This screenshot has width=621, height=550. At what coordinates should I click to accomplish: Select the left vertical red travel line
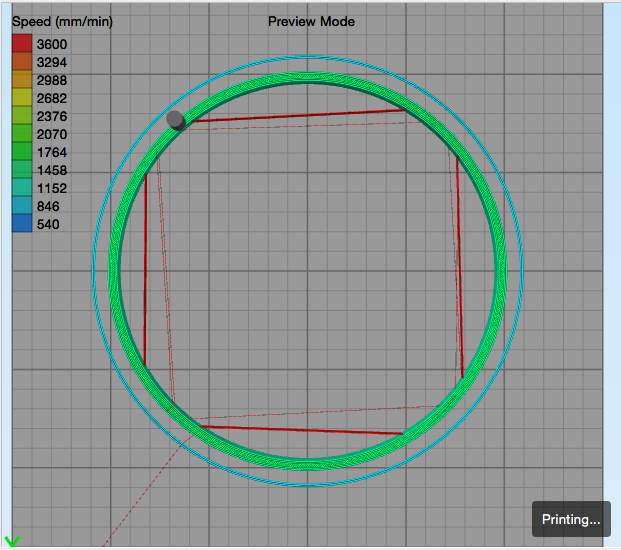point(145,269)
